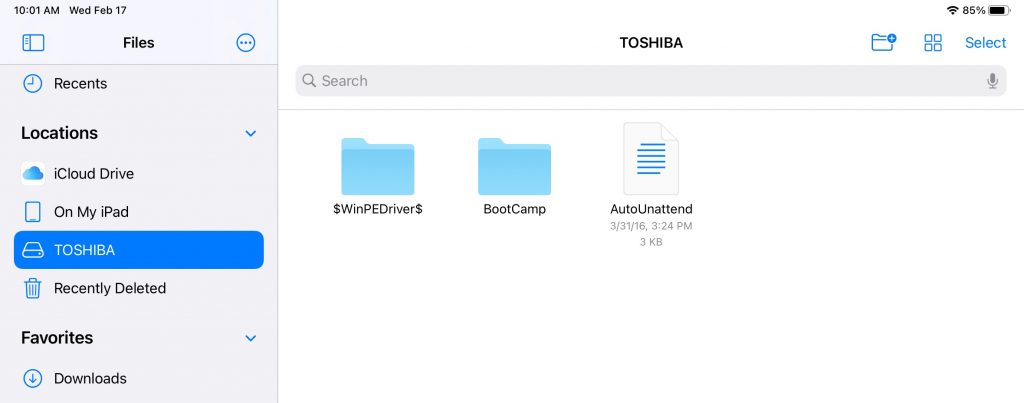Screen dimensions: 1024x403
Task: Open Recents in the sidebar
Action: pyautogui.click(x=138, y=84)
